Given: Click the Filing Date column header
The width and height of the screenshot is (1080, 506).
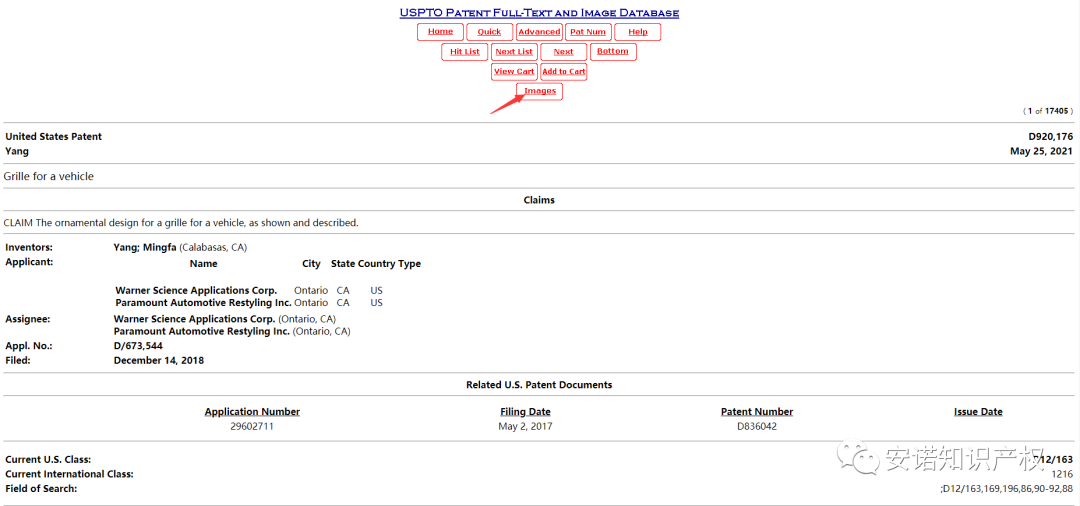Looking at the screenshot, I should [x=526, y=412].
